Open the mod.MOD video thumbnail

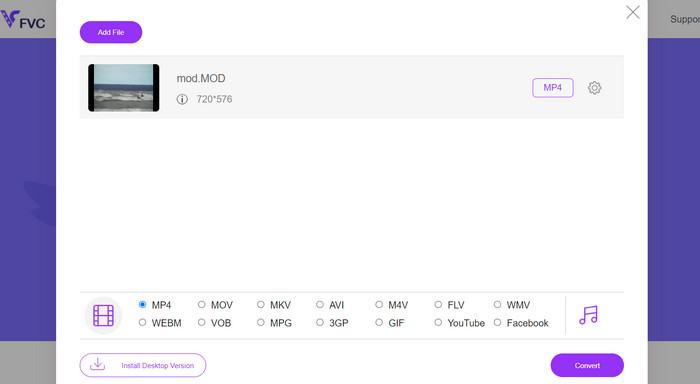[x=124, y=88]
